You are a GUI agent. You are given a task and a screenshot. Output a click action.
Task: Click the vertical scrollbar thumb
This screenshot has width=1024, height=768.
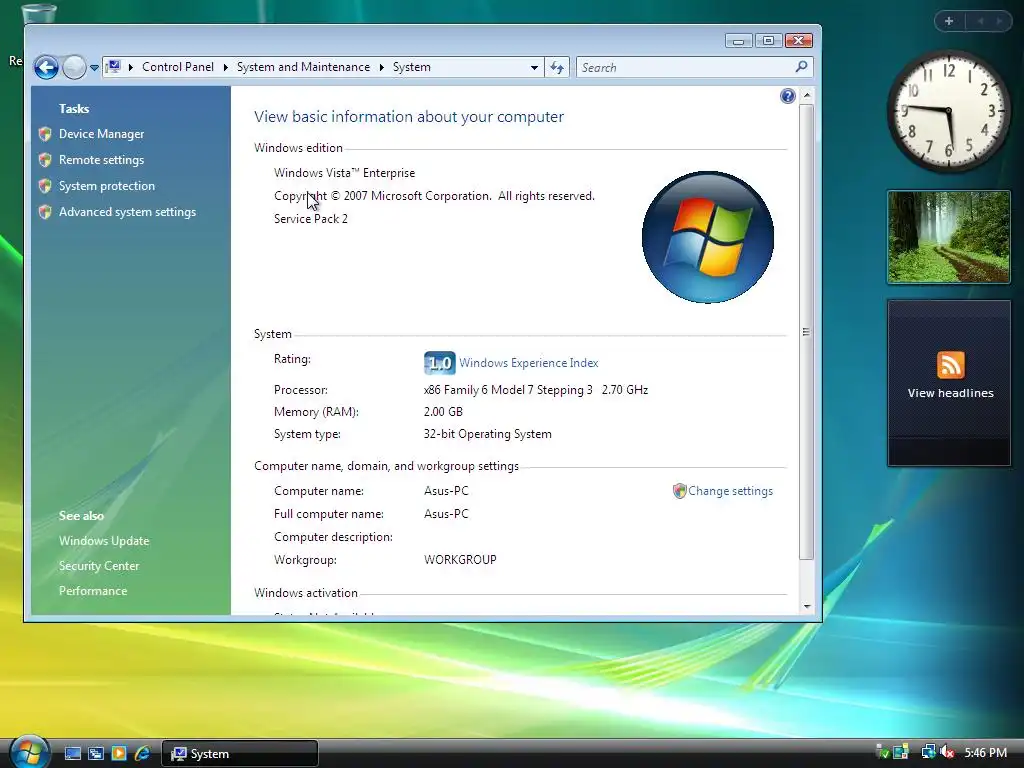807,332
